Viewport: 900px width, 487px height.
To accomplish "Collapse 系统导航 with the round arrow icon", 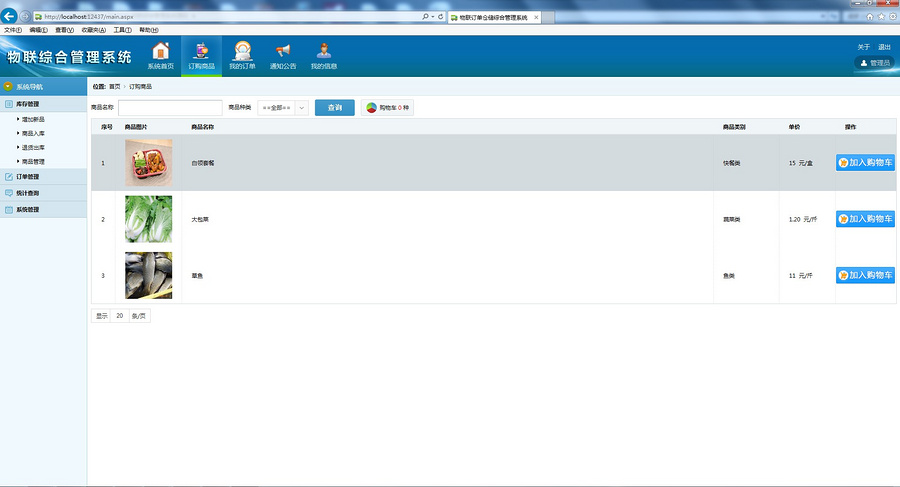I will coord(8,87).
